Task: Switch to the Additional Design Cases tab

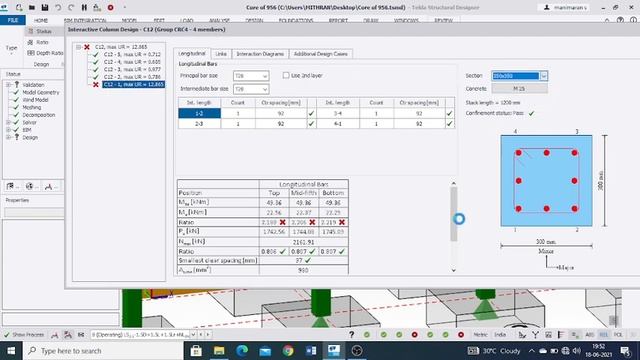Action: coord(321,54)
